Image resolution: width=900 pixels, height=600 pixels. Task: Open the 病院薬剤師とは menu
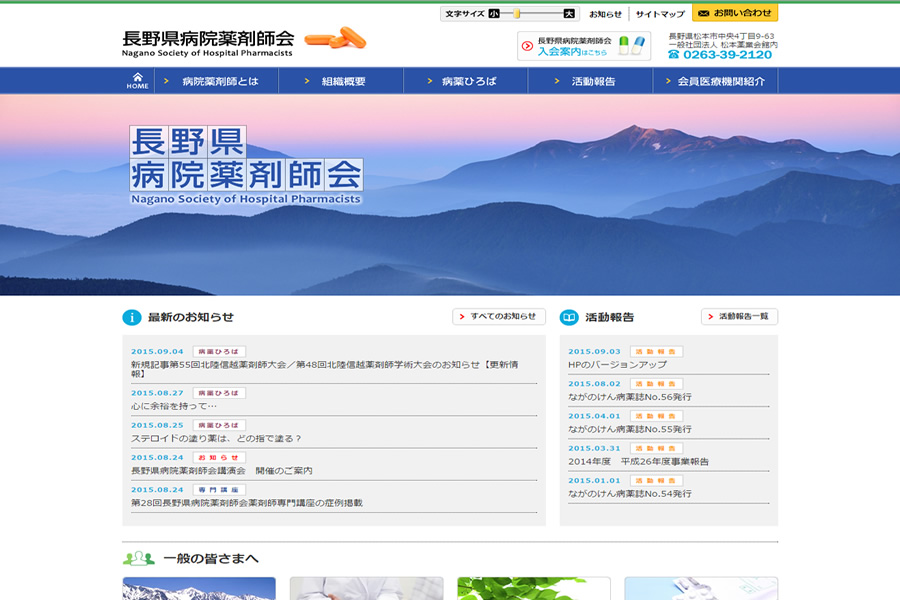216,81
